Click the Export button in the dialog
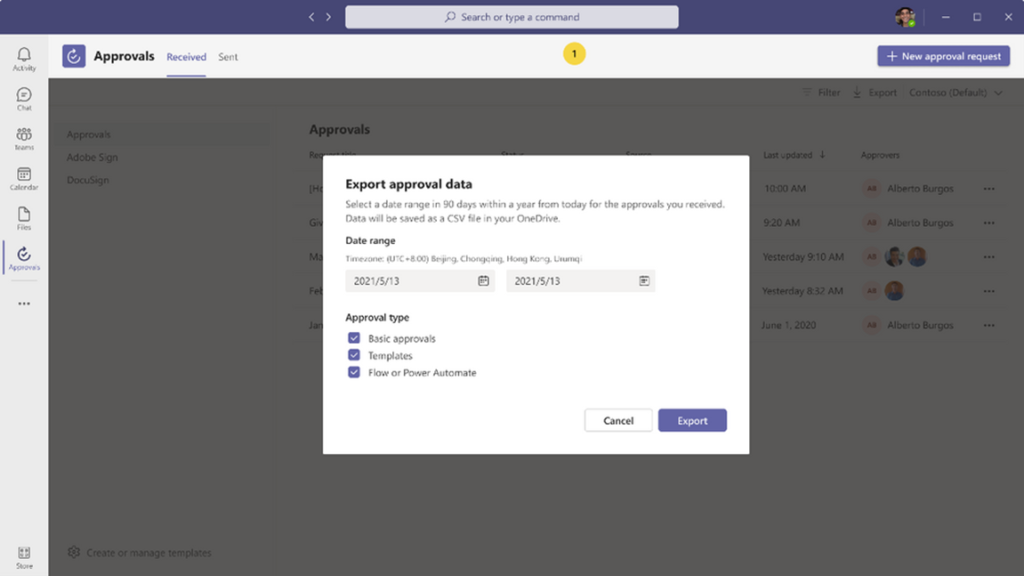Screen dimensions: 1024x576 (692, 421)
